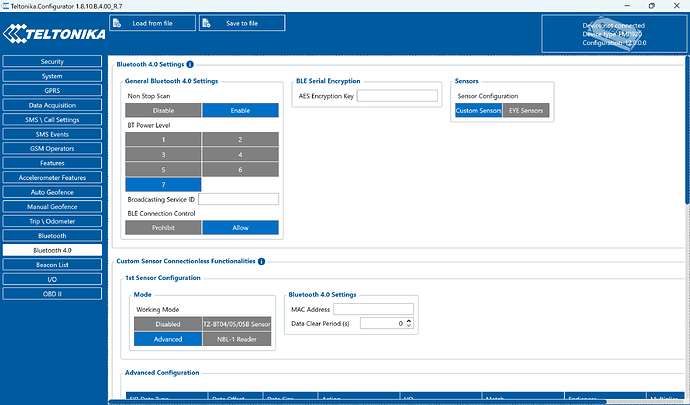Set BLE Connection Control to Prohibit

coord(163,228)
